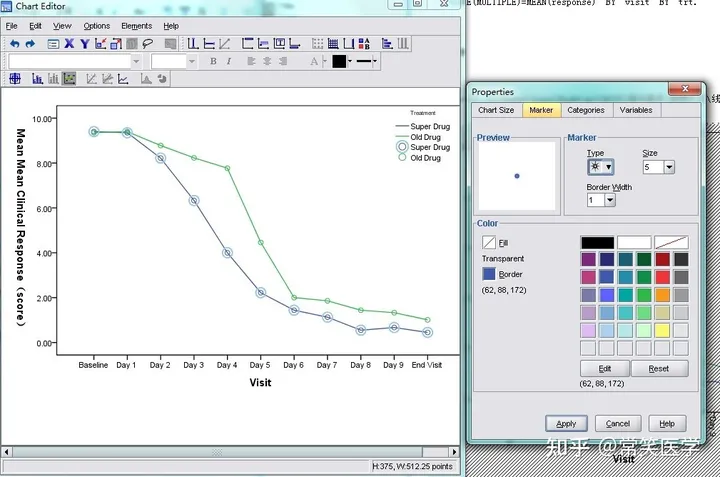
Task: Insert a Y axis reference line
Action: pos(209,44)
